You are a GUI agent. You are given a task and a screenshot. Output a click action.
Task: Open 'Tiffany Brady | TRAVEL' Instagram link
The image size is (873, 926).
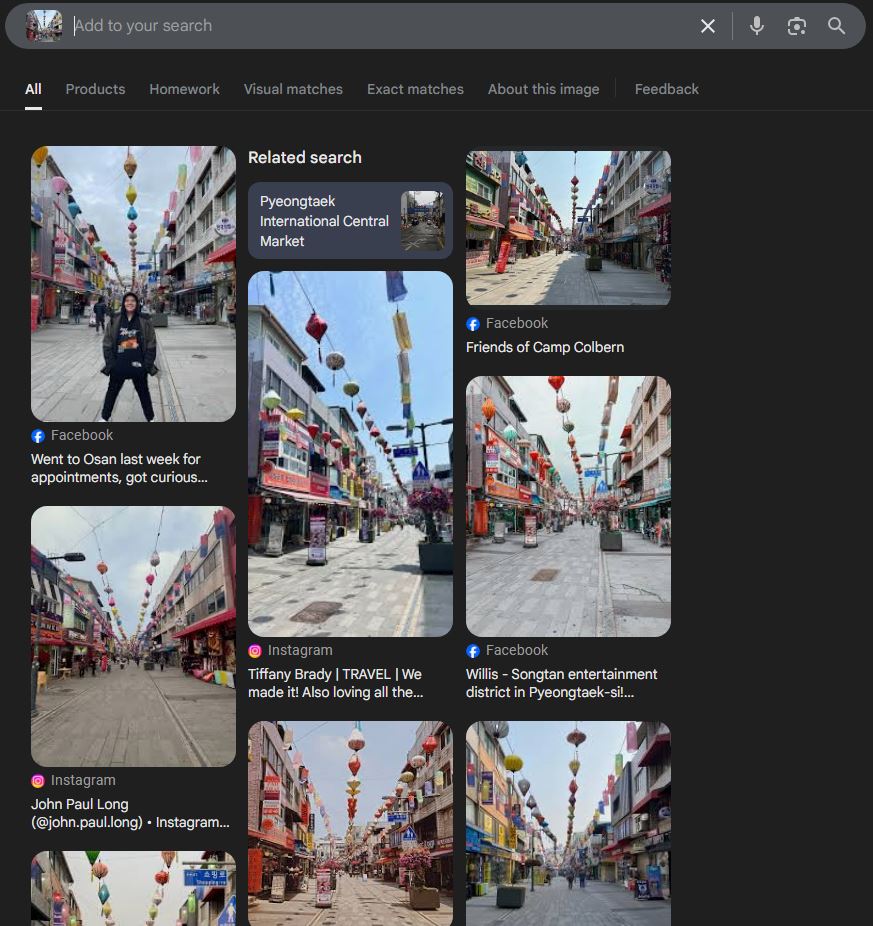coord(335,683)
